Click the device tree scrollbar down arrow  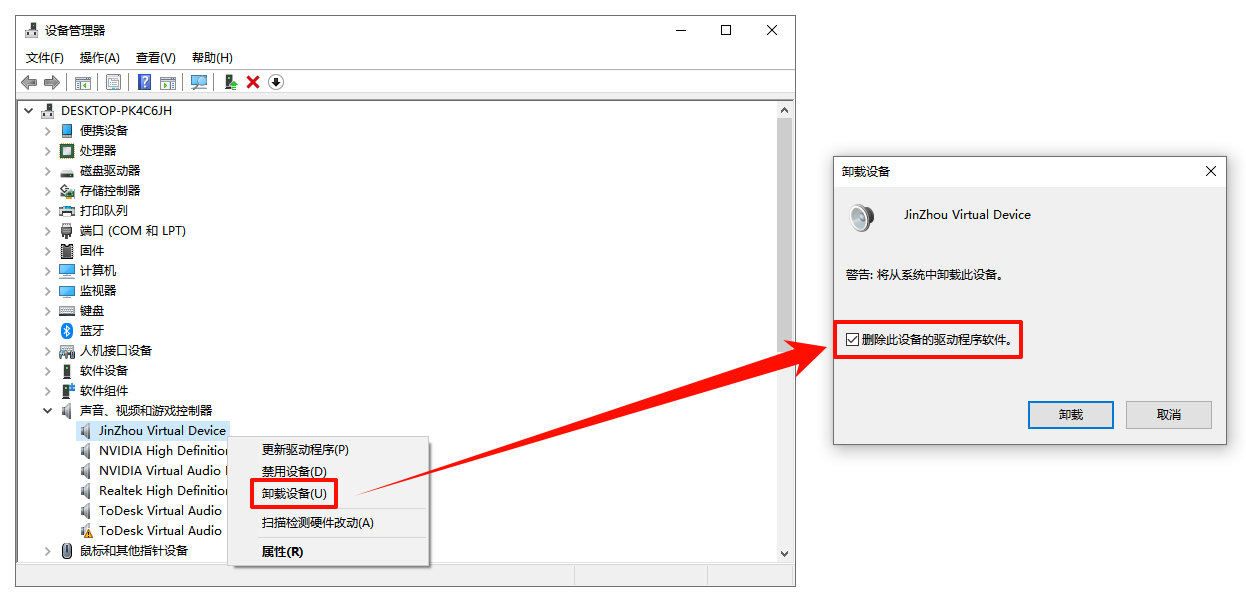click(784, 553)
